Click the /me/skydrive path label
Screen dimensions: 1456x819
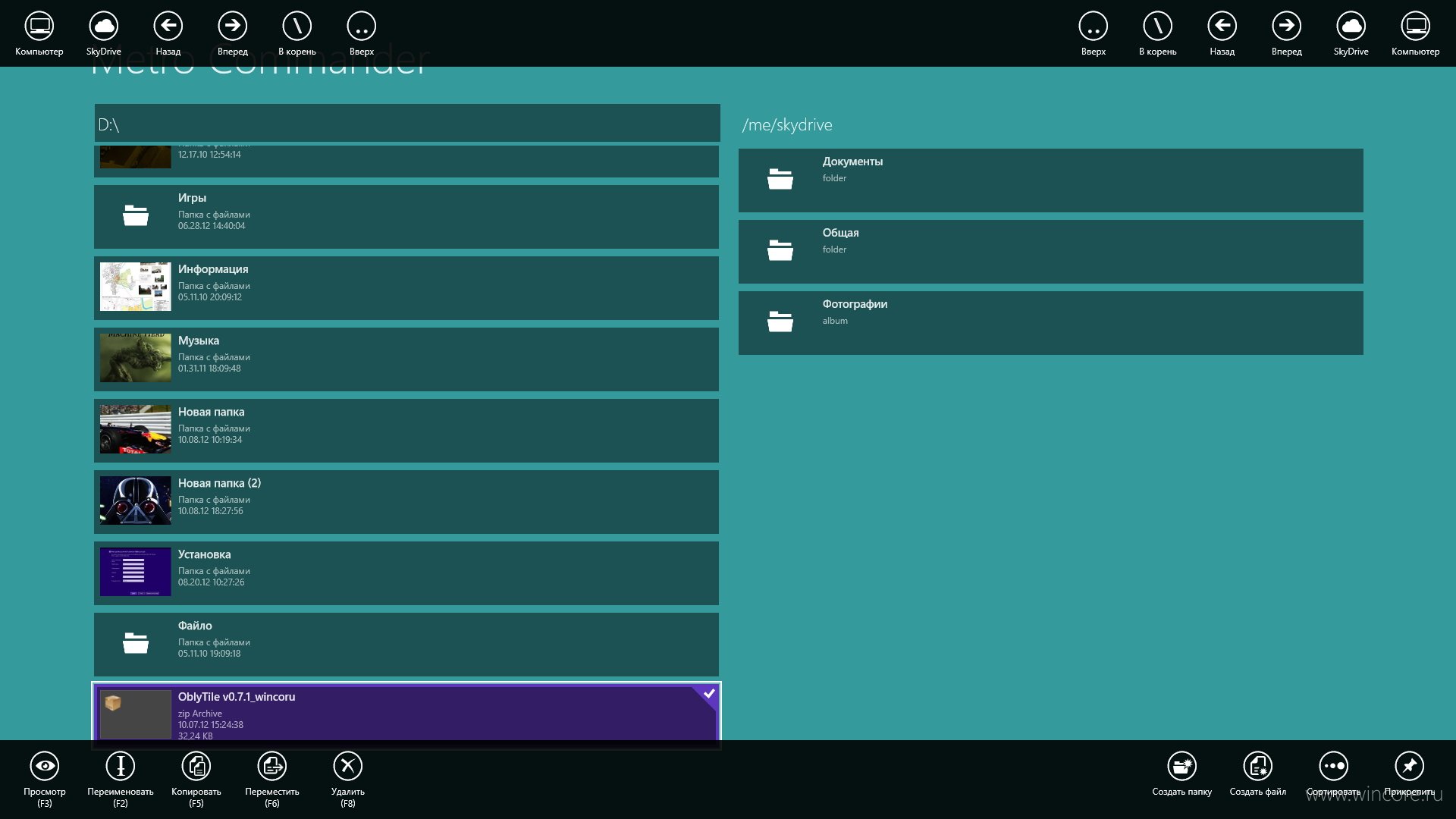[x=787, y=125]
